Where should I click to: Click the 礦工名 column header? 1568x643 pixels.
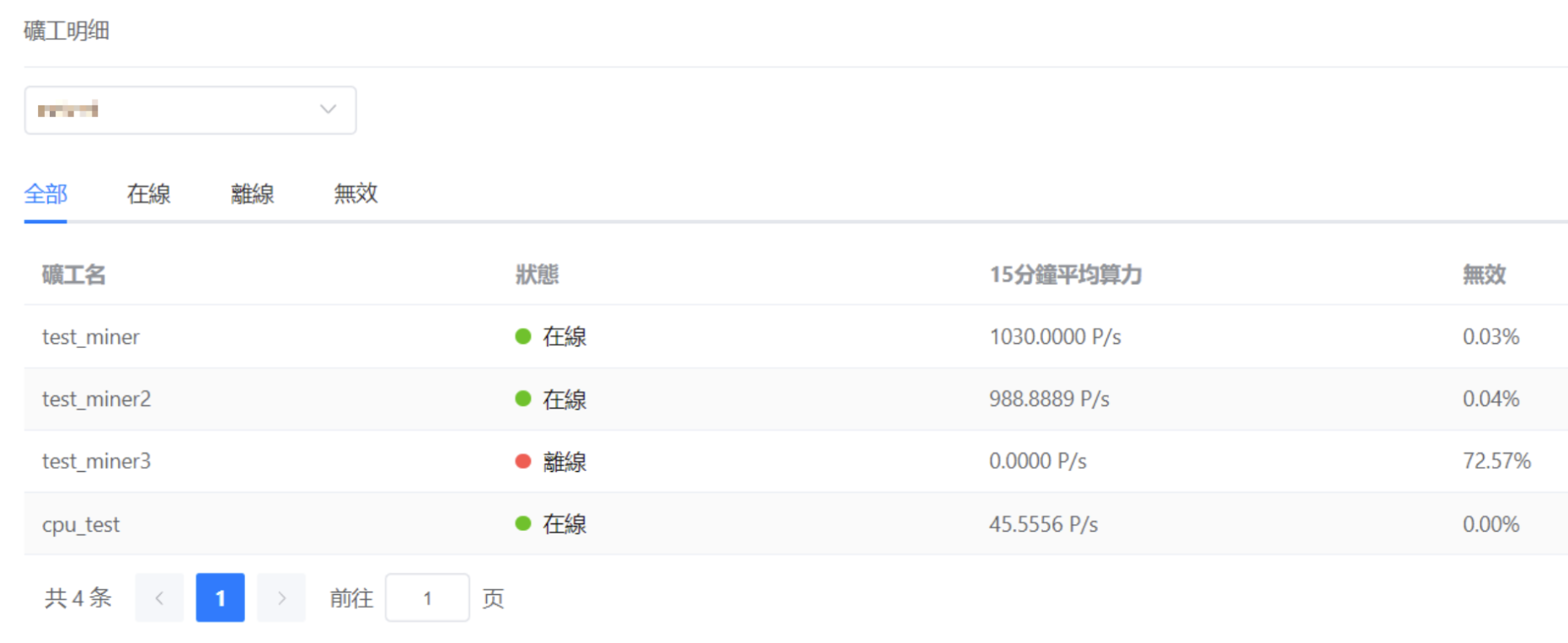[74, 275]
